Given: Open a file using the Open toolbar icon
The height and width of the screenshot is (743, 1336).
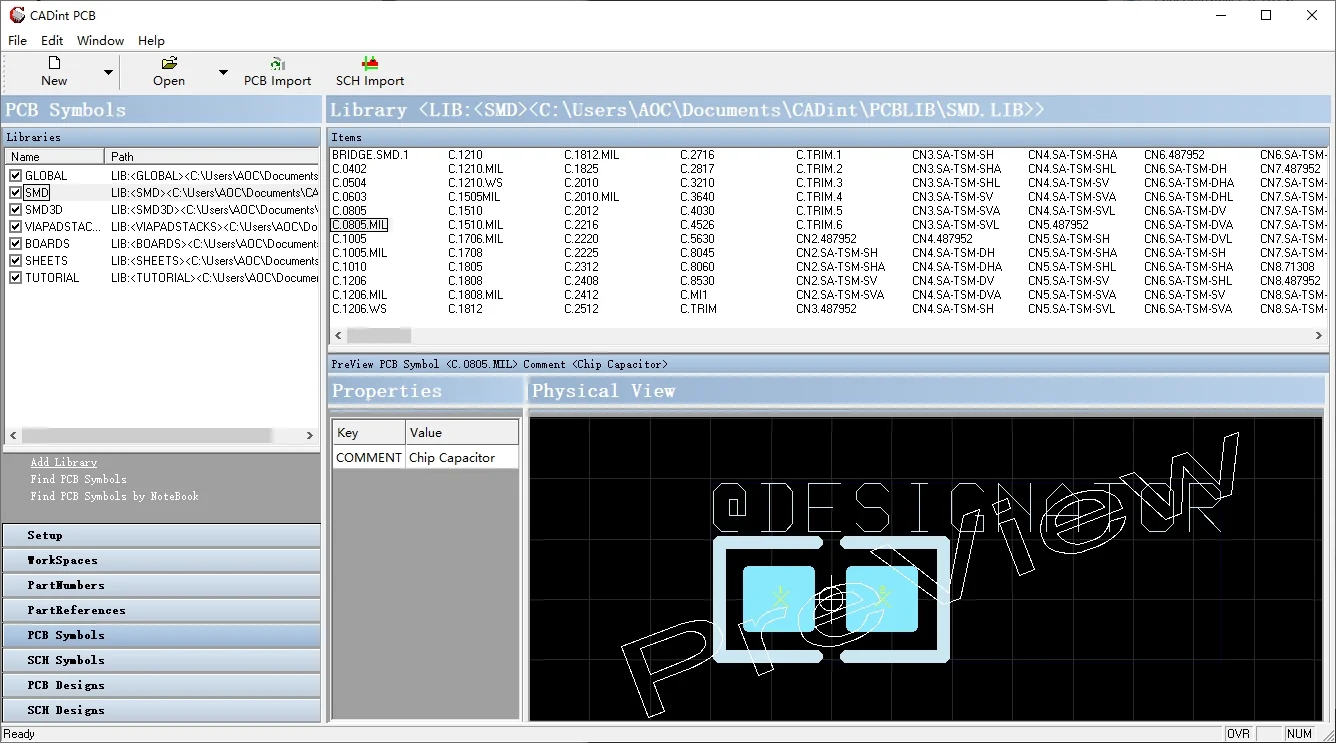Looking at the screenshot, I should [x=168, y=71].
